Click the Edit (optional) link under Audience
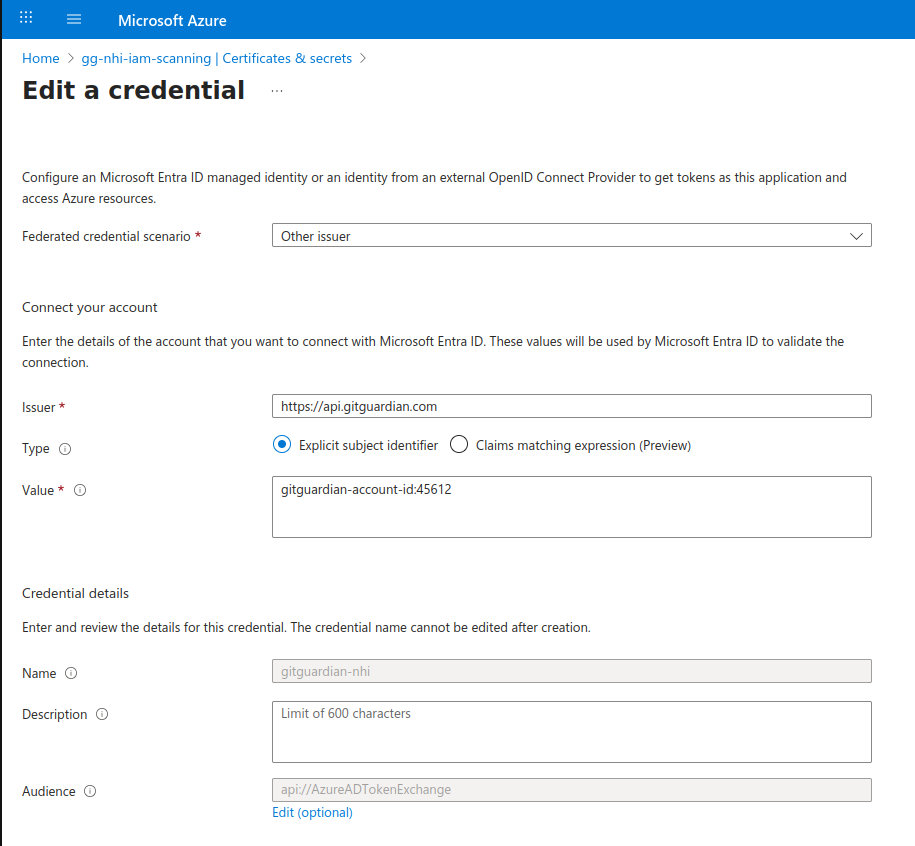 pyautogui.click(x=312, y=812)
